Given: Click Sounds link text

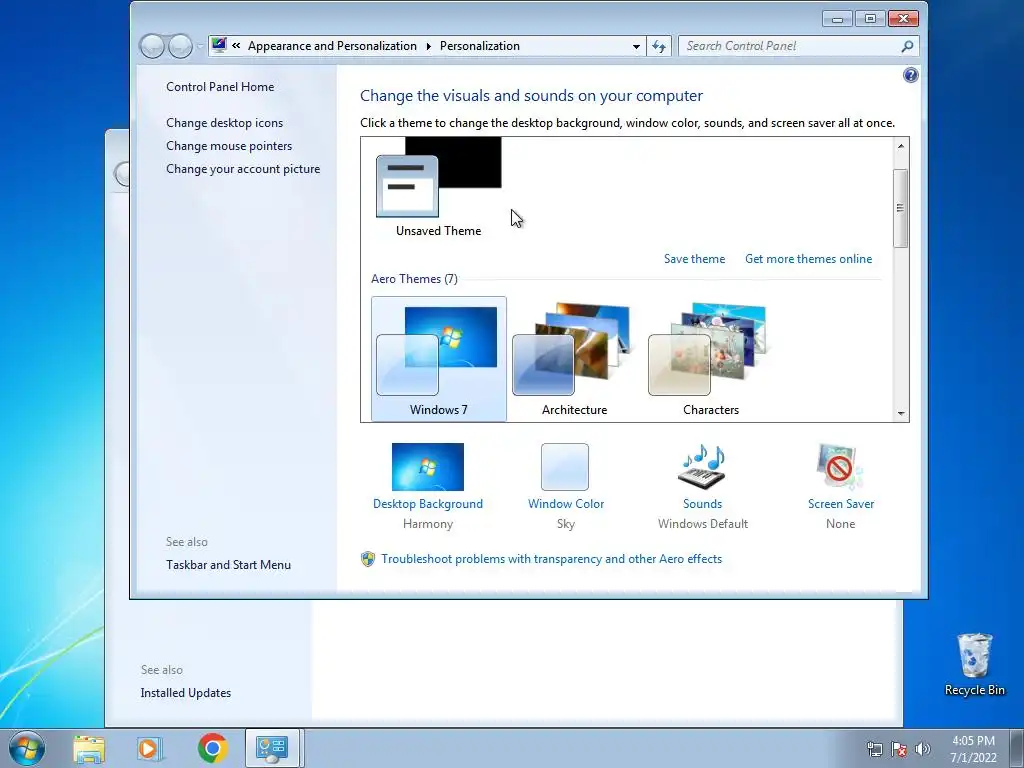Looking at the screenshot, I should (x=703, y=504).
